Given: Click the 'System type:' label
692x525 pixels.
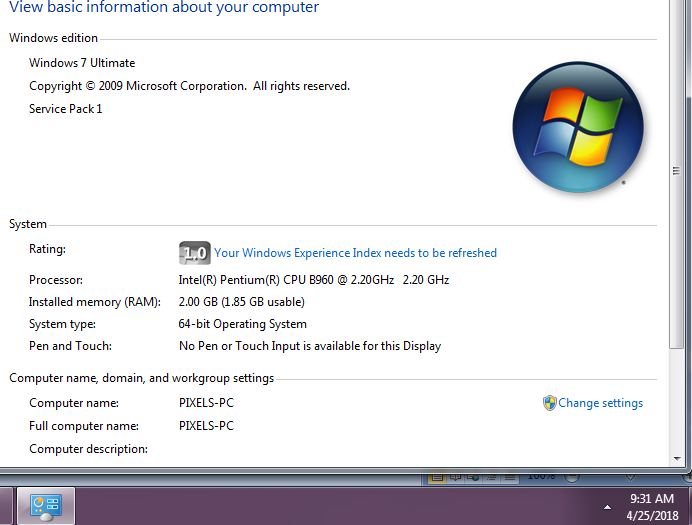Looking at the screenshot, I should [62, 324].
